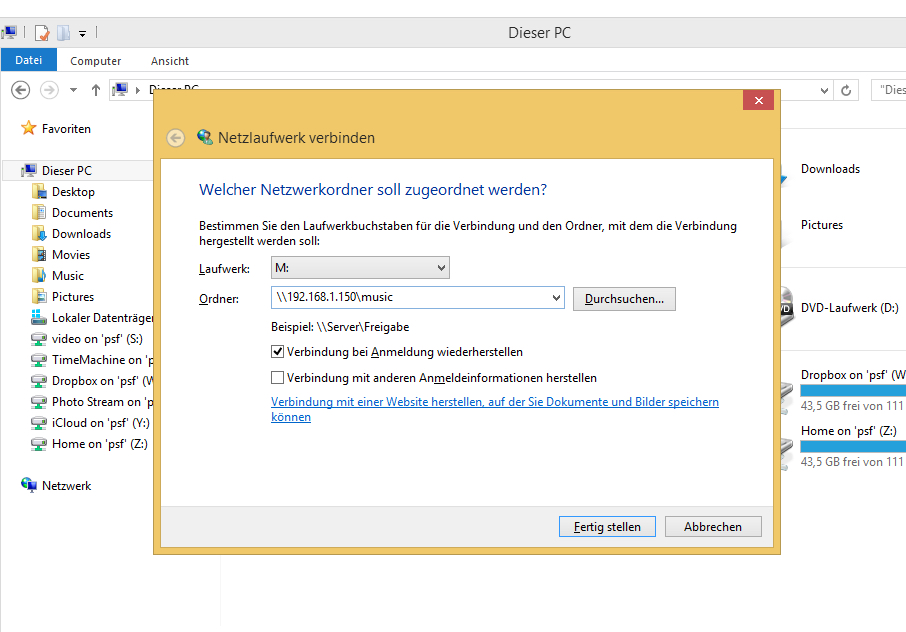Image resolution: width=906 pixels, height=632 pixels.
Task: Enable Verbindung mit anderen Anmeldeinformationen herstellen
Action: 278,378
